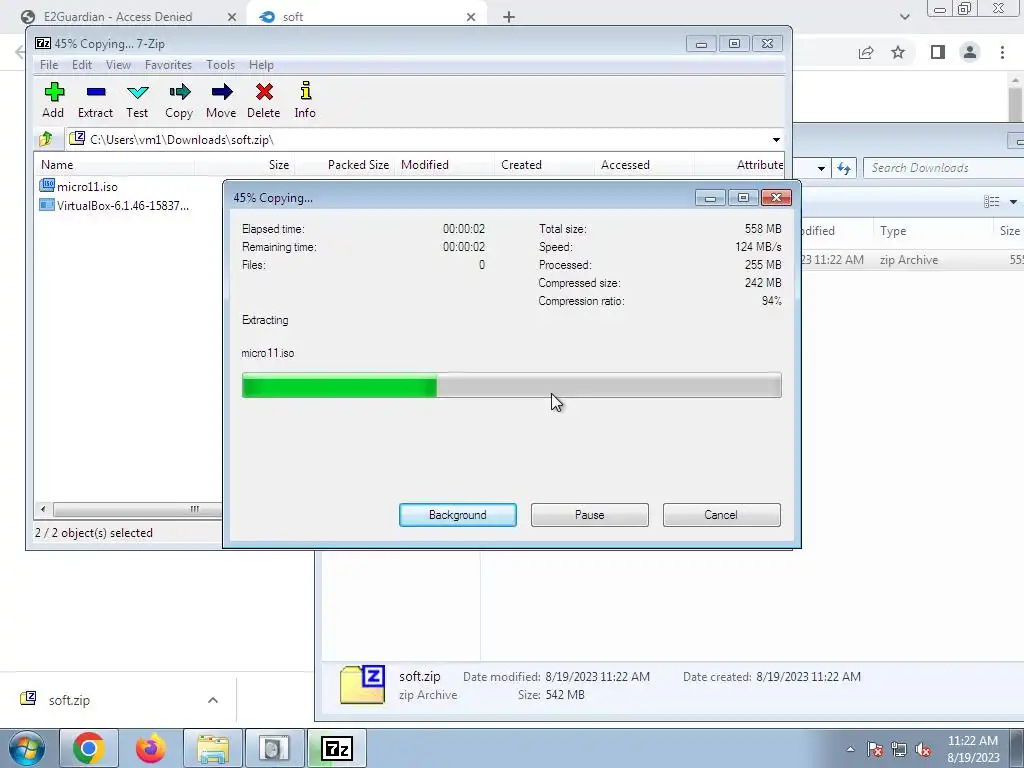Image resolution: width=1024 pixels, height=768 pixels.
Task: Open soft.zip download options chevron
Action: 213,700
